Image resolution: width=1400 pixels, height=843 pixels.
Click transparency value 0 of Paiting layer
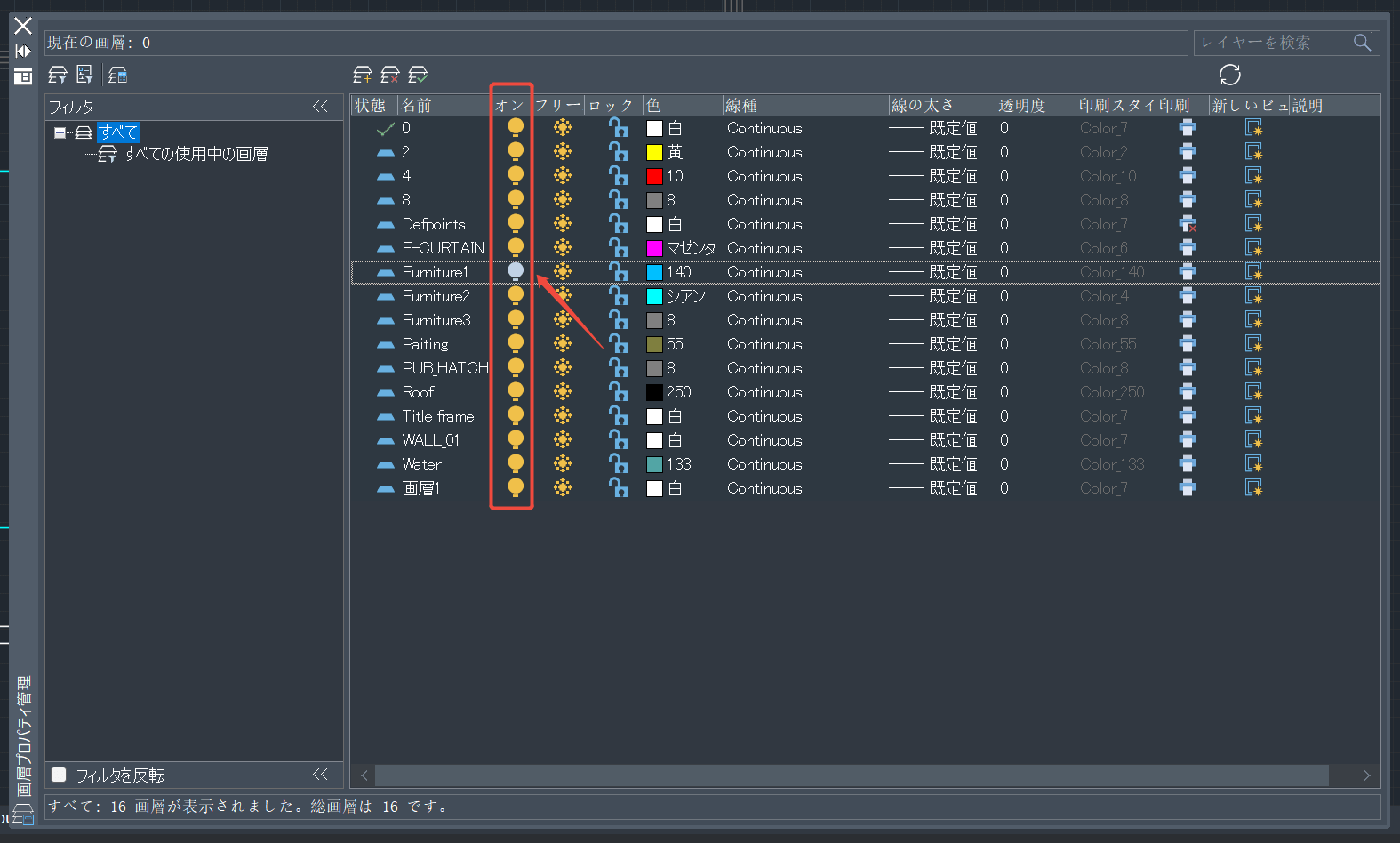point(1004,344)
